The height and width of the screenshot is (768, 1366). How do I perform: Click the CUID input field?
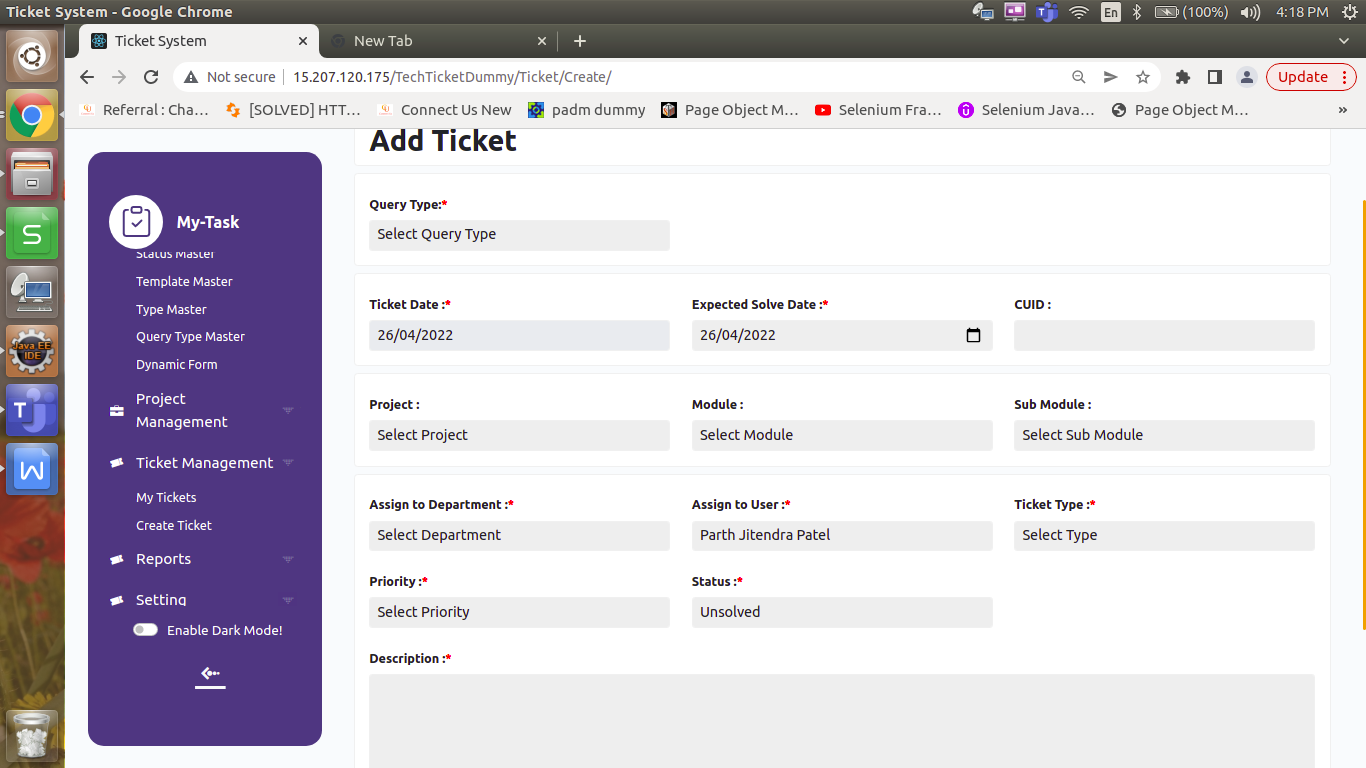coord(1164,335)
